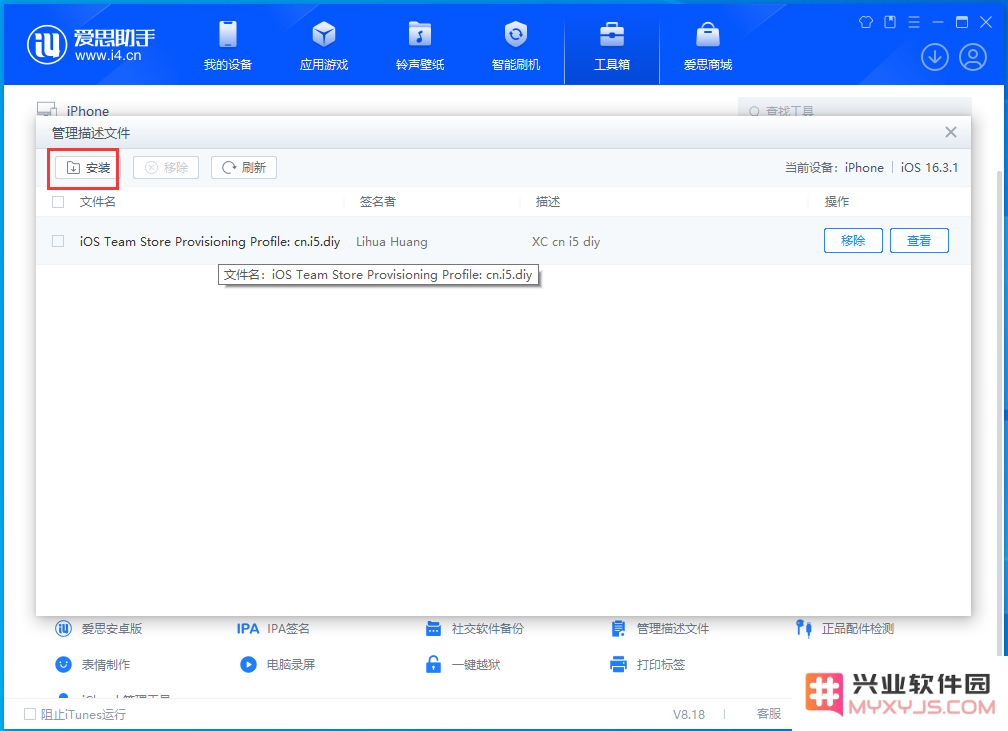Go to the 智能刷机 tab
This screenshot has width=1008, height=731.
coord(516,45)
